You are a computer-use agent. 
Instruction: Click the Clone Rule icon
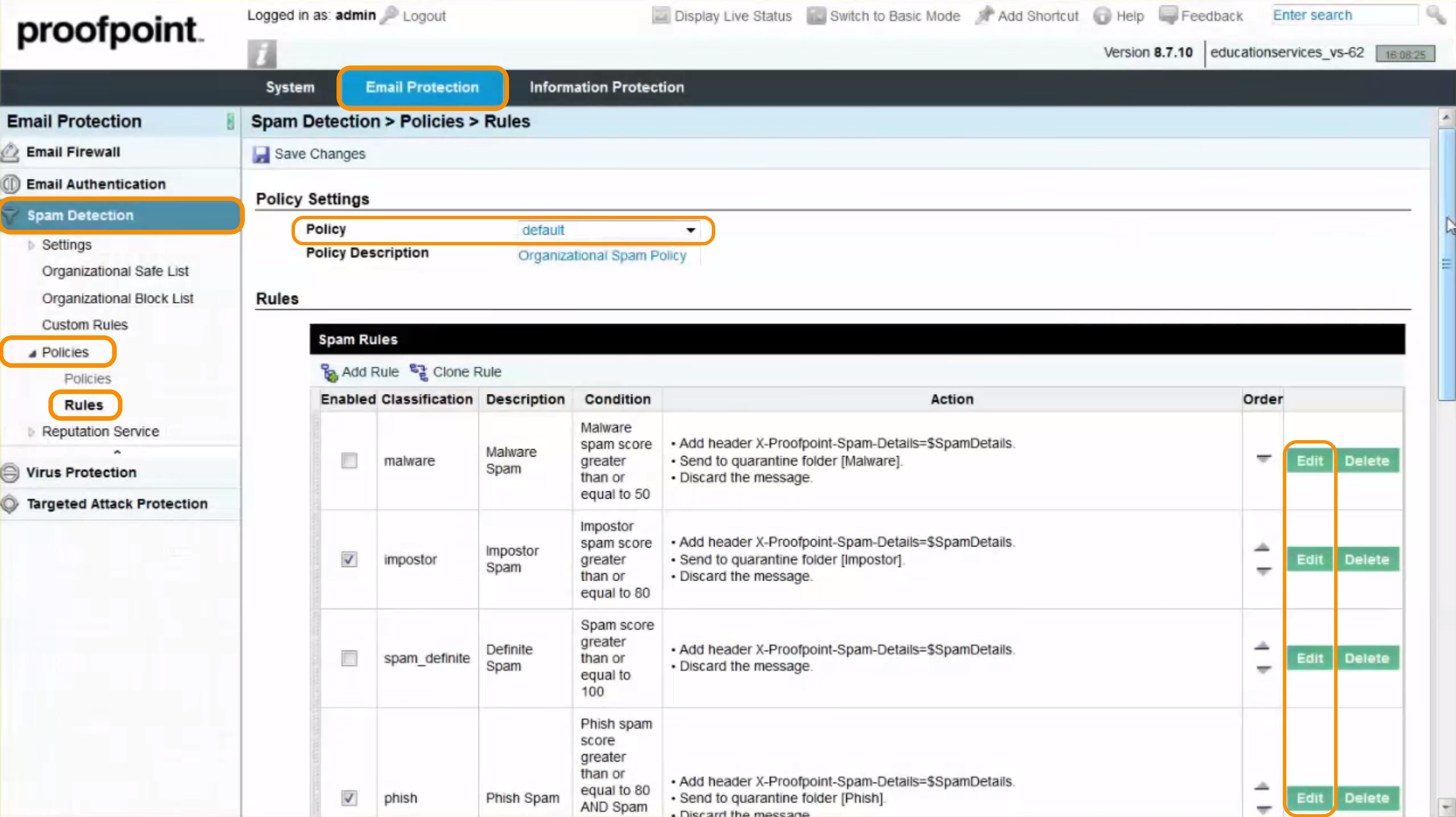pos(419,372)
